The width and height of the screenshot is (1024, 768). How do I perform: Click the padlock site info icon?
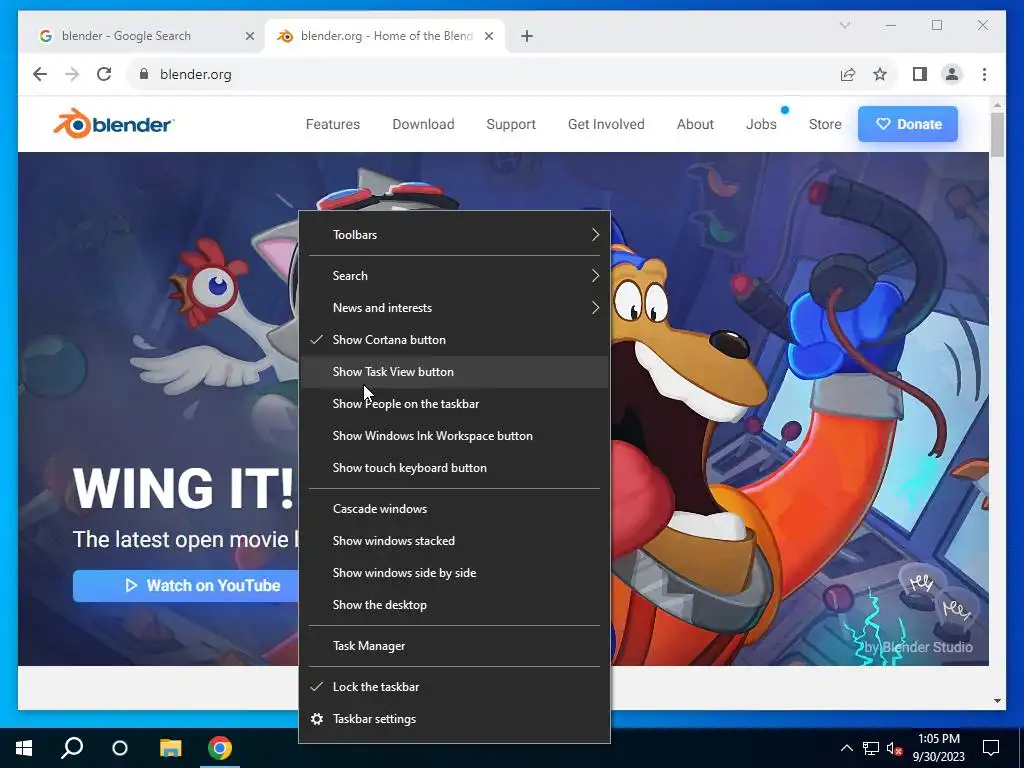point(144,74)
